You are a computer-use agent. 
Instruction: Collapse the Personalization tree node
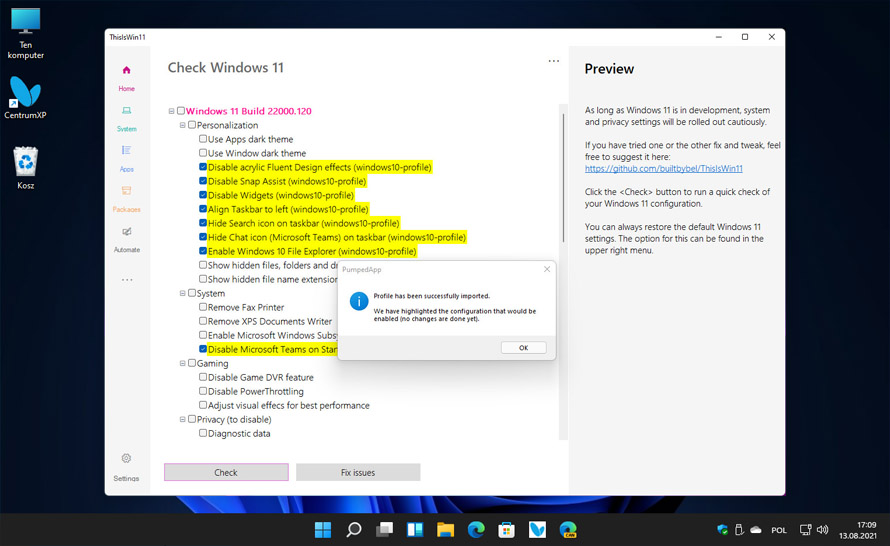pyautogui.click(x=183, y=125)
